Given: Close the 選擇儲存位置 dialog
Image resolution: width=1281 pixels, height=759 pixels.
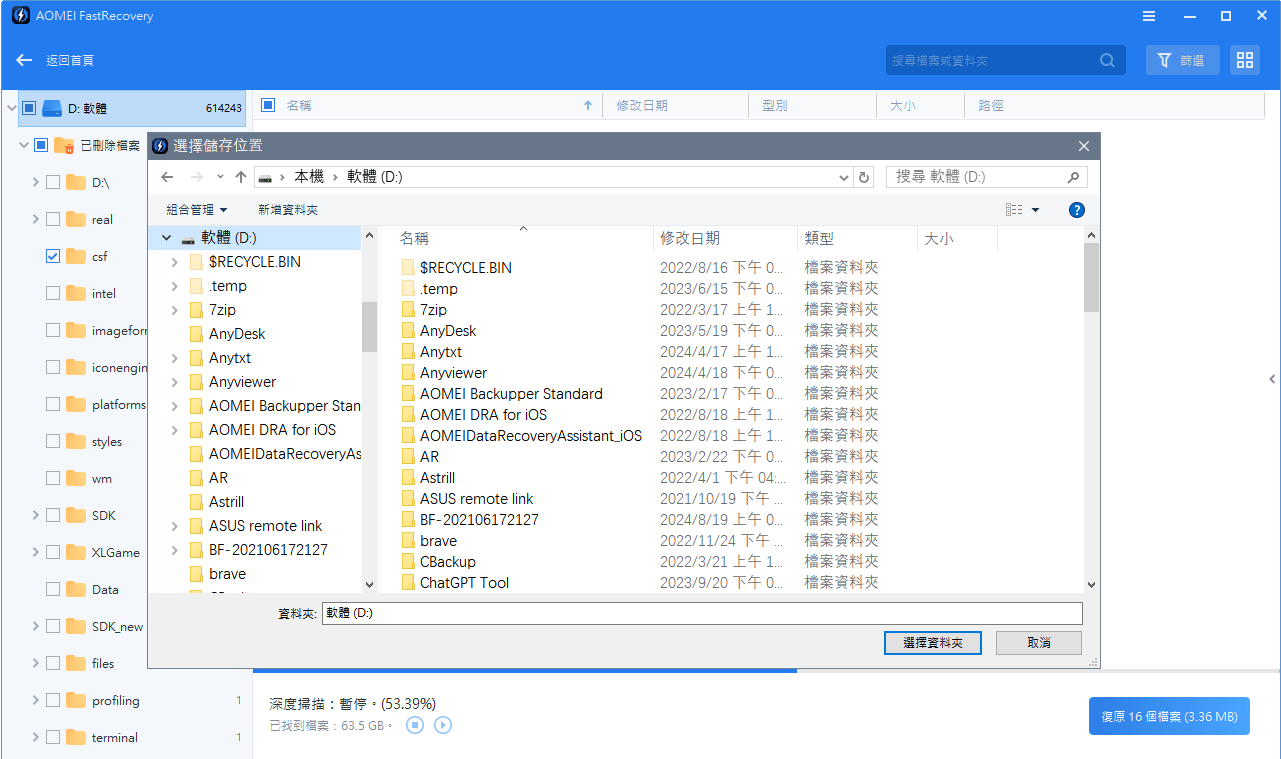Looking at the screenshot, I should (1084, 146).
